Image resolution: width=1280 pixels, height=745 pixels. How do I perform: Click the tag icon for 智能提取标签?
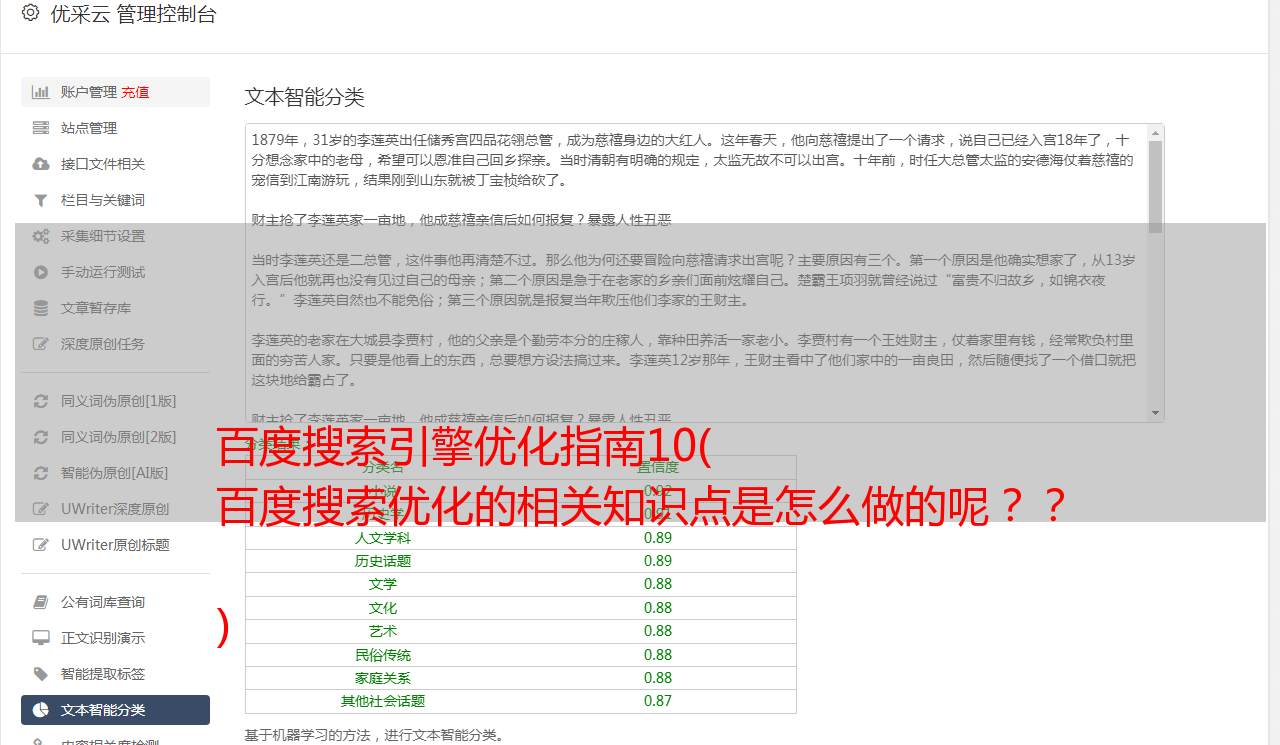[41, 674]
